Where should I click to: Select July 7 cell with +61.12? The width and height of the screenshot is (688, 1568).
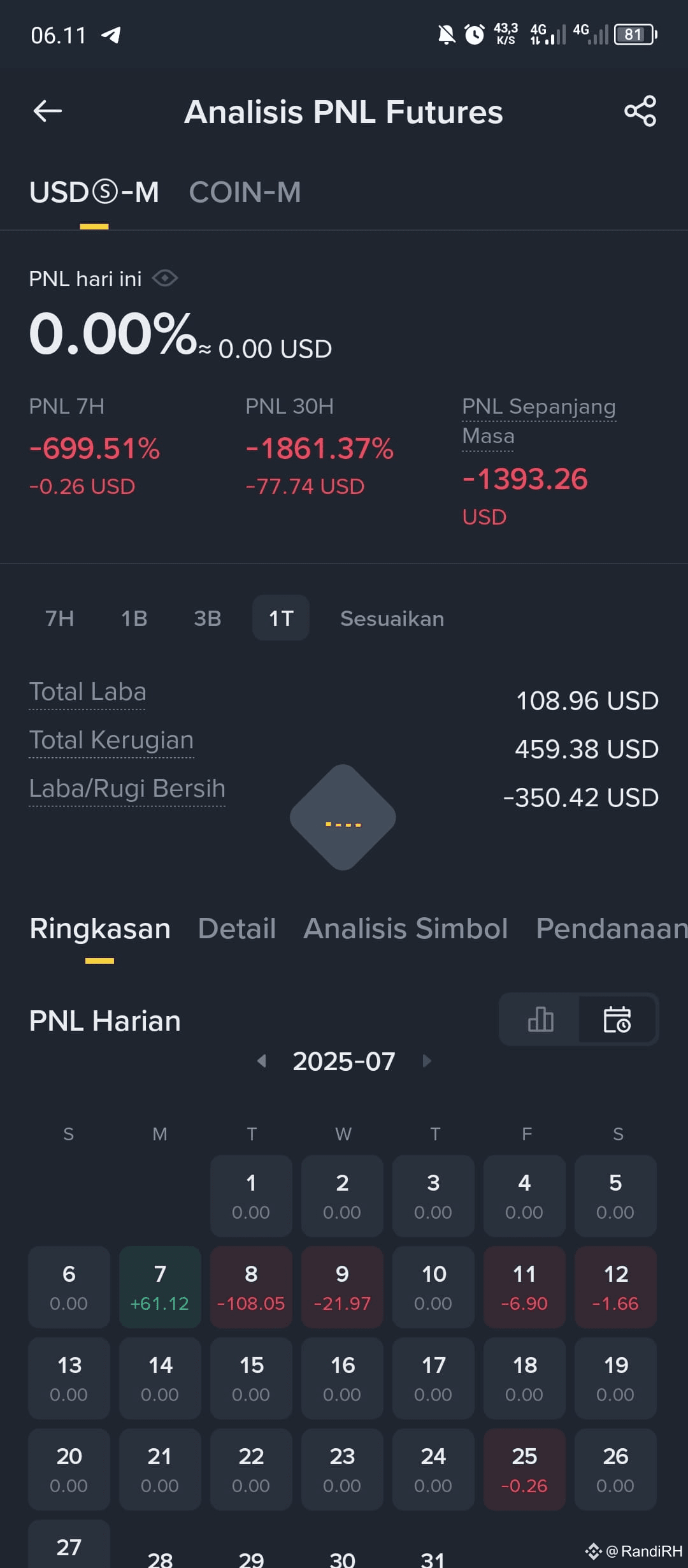(x=160, y=1287)
